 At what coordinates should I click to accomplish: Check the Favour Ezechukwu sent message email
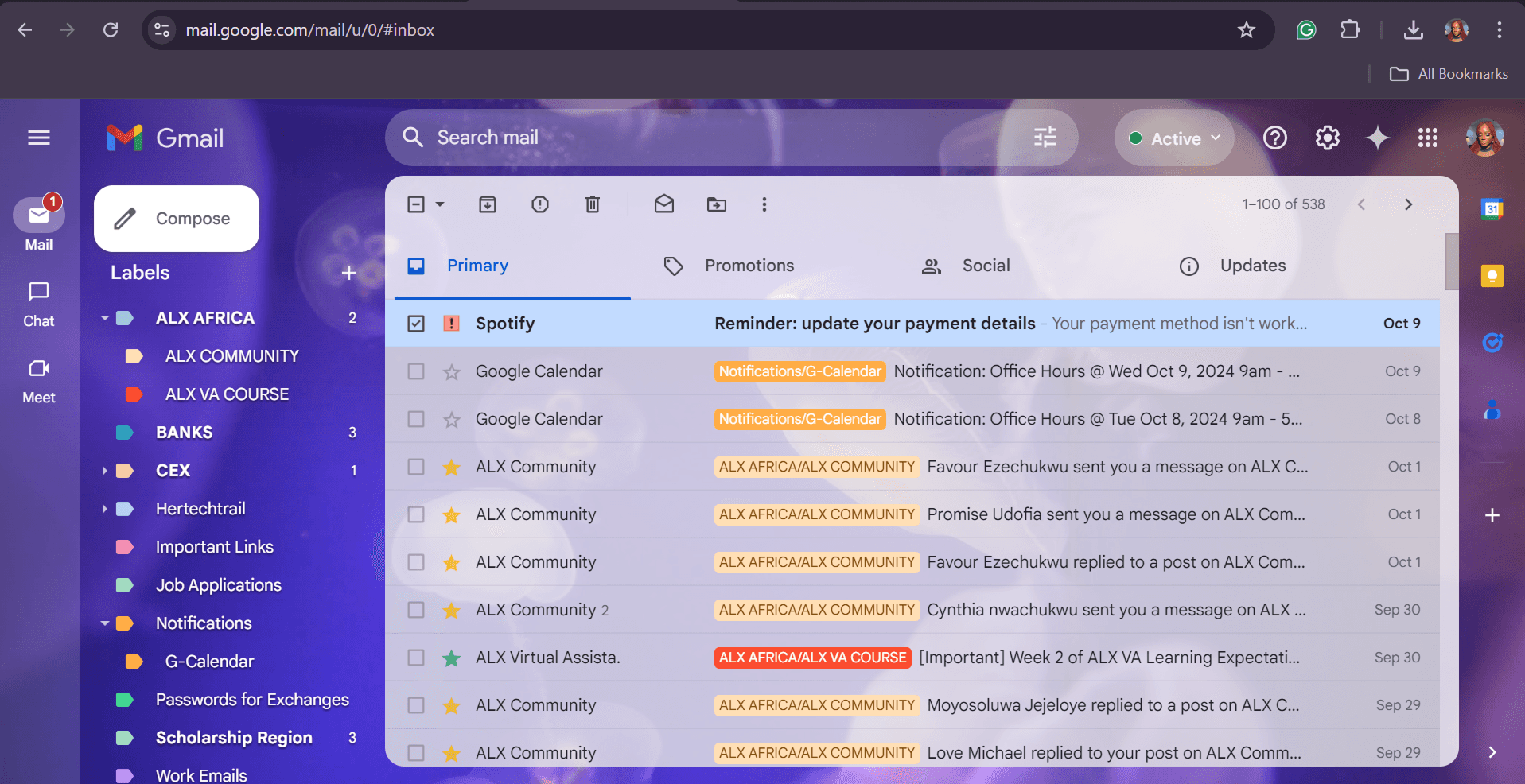coord(416,467)
